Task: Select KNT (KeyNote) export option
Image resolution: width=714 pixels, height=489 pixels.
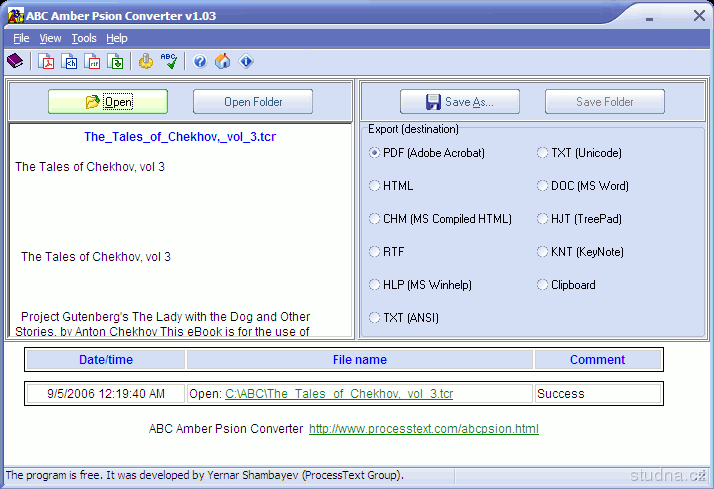Action: tap(581, 252)
